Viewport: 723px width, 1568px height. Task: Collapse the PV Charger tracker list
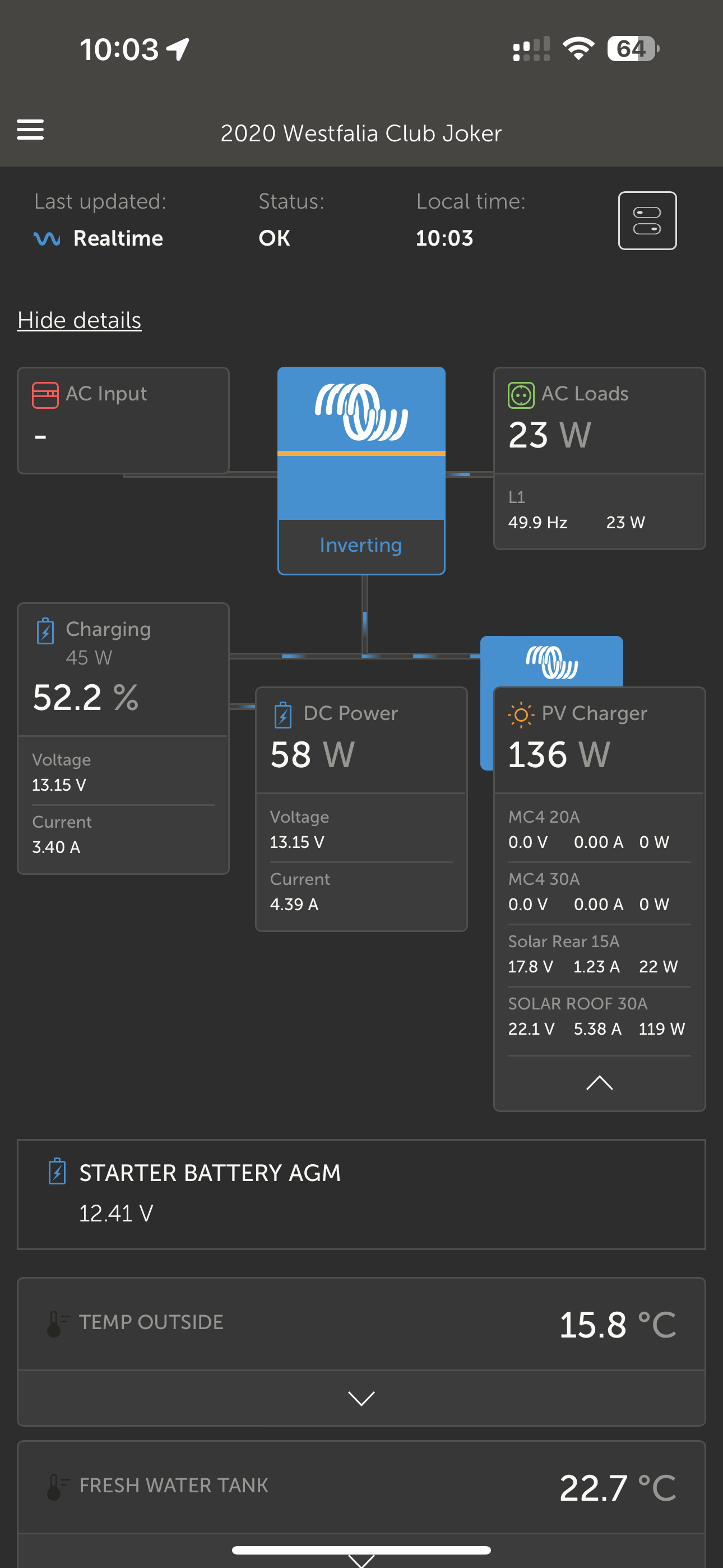coord(600,1083)
